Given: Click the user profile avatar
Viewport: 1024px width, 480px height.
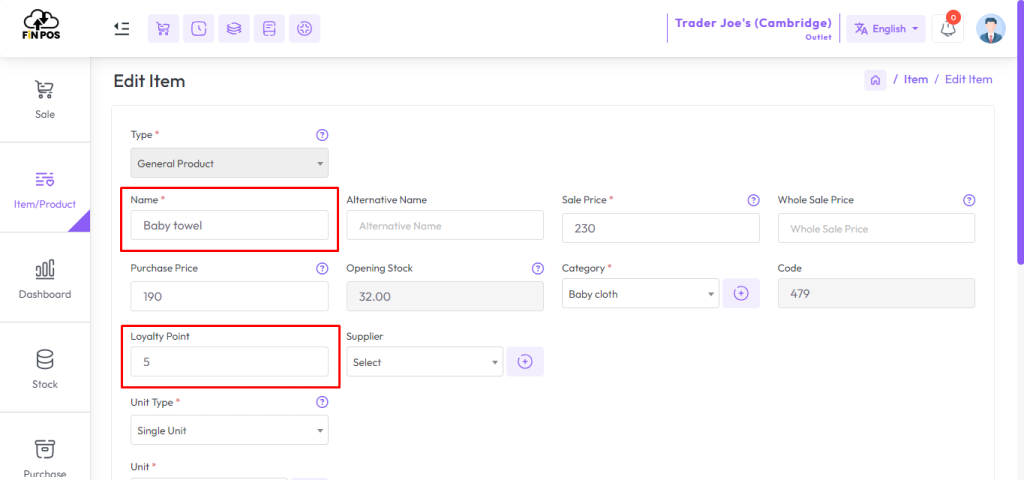Looking at the screenshot, I should coord(990,29).
